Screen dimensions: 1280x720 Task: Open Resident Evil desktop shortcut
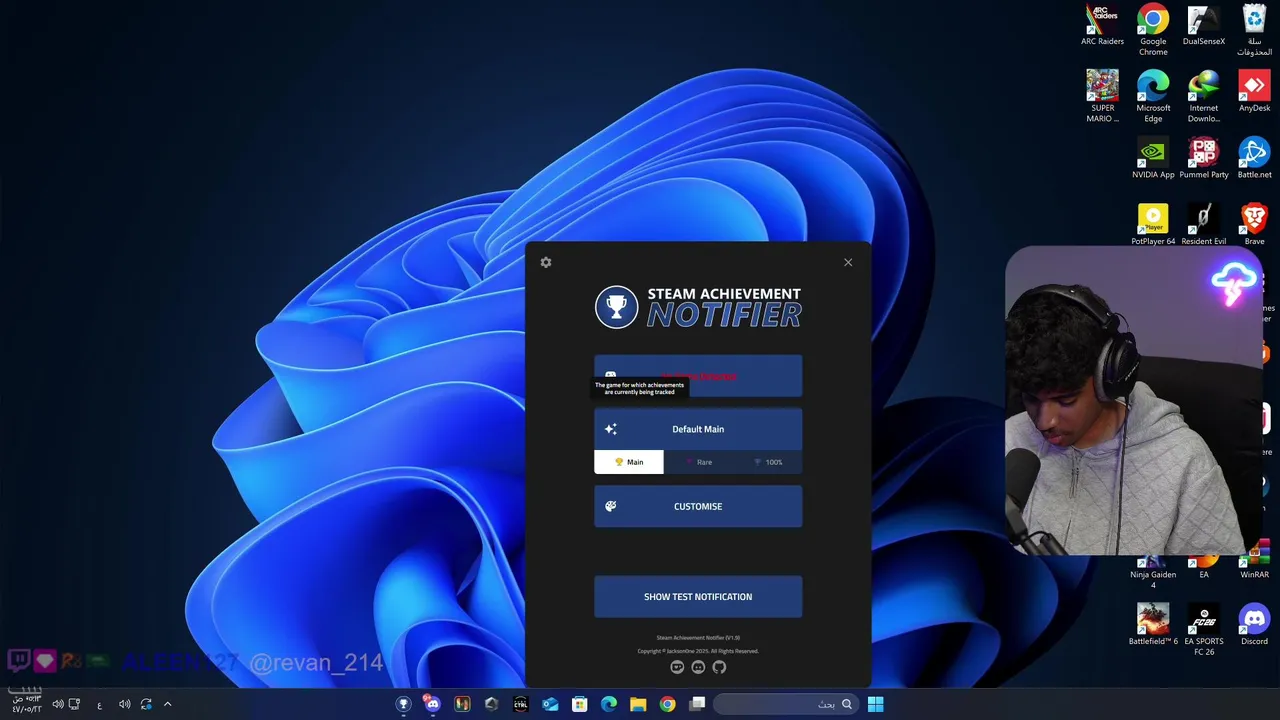click(x=1204, y=225)
